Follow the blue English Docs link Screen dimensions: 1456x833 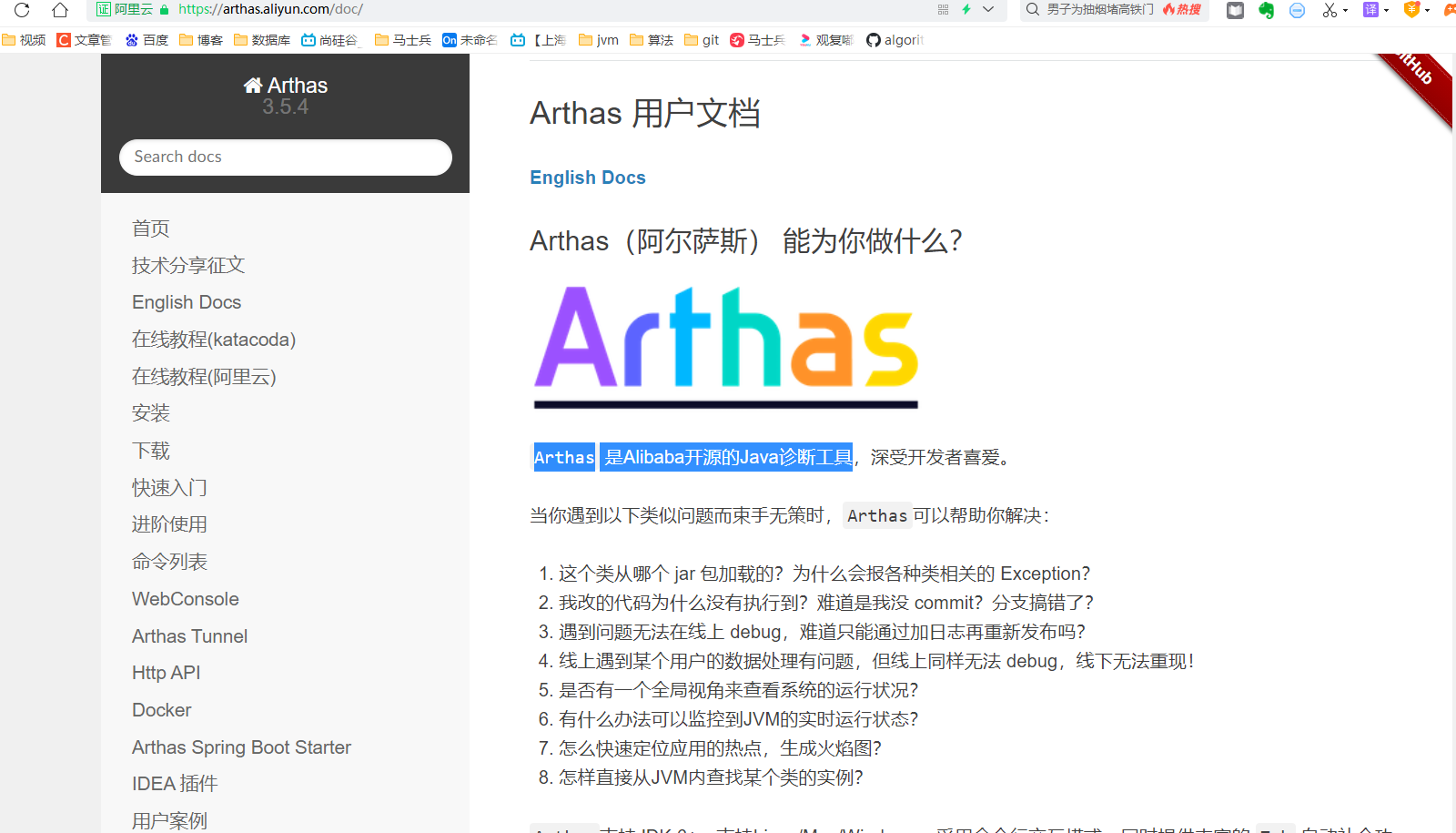click(x=588, y=178)
